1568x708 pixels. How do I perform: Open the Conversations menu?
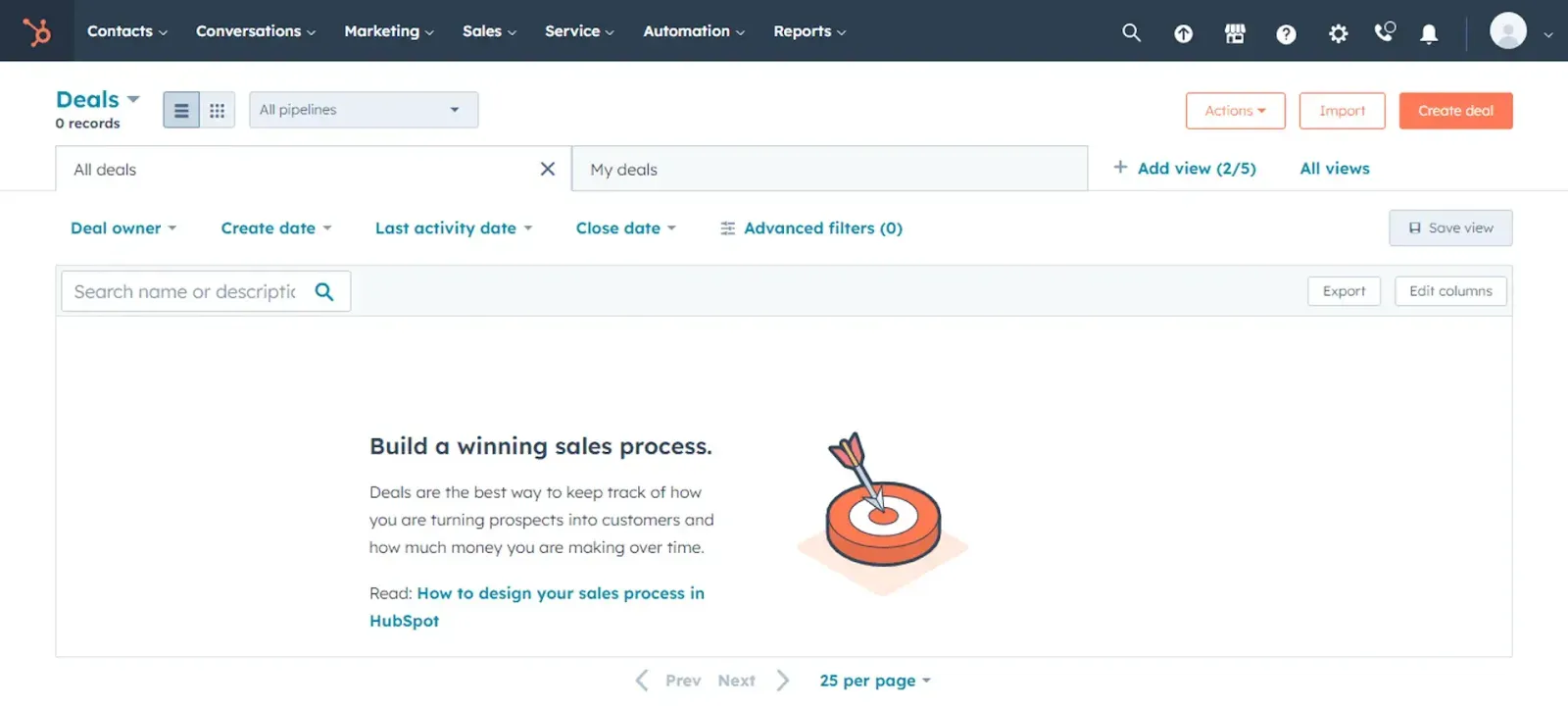point(256,31)
